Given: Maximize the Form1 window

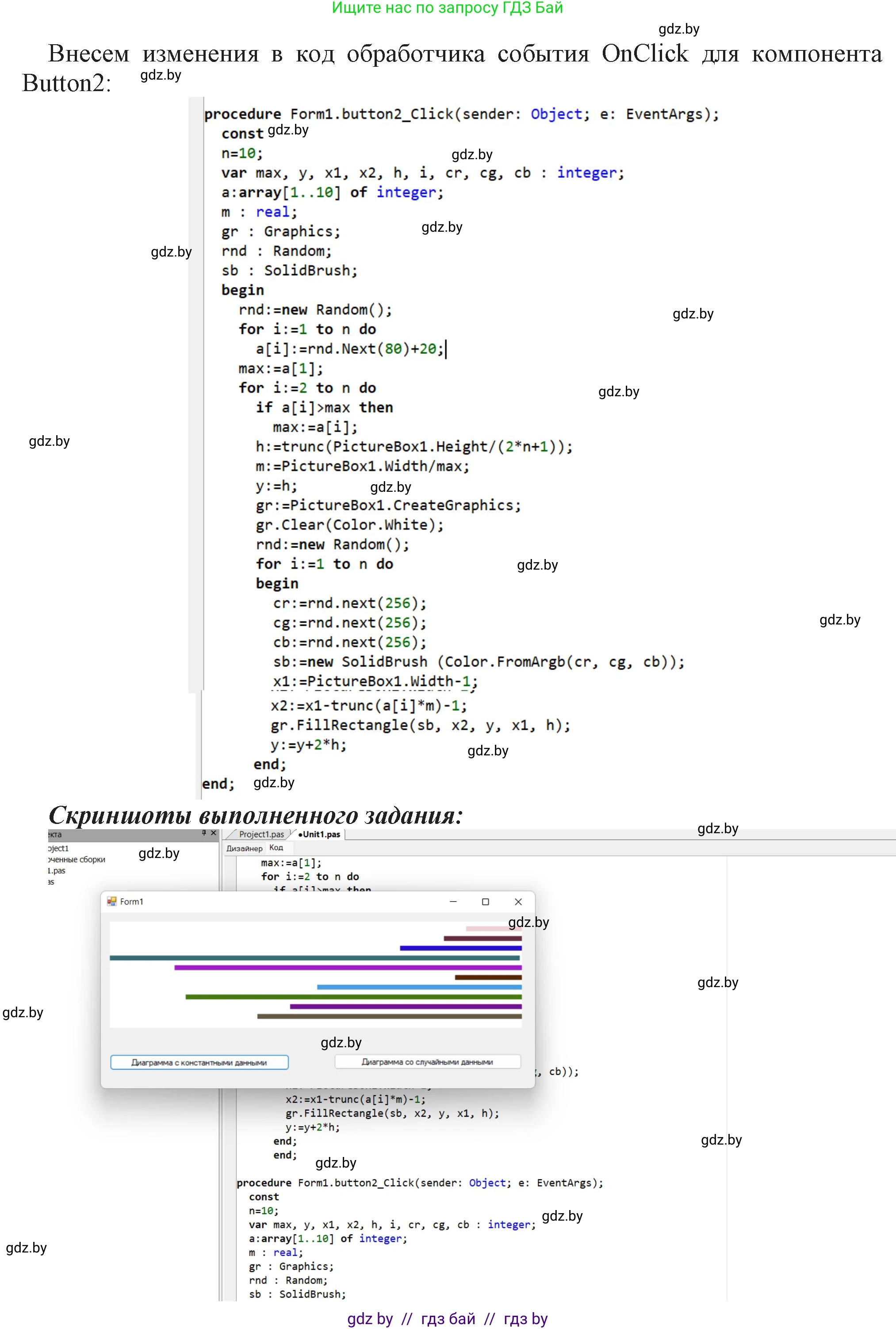Looking at the screenshot, I should point(486,902).
